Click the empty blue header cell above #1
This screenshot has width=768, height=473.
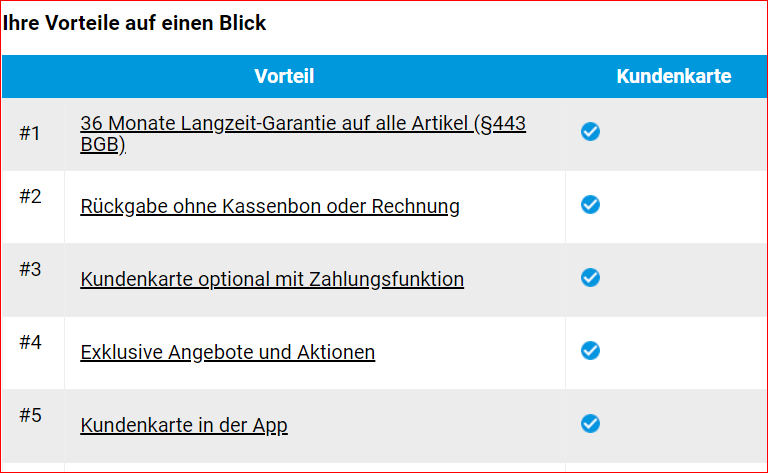[x=33, y=77]
